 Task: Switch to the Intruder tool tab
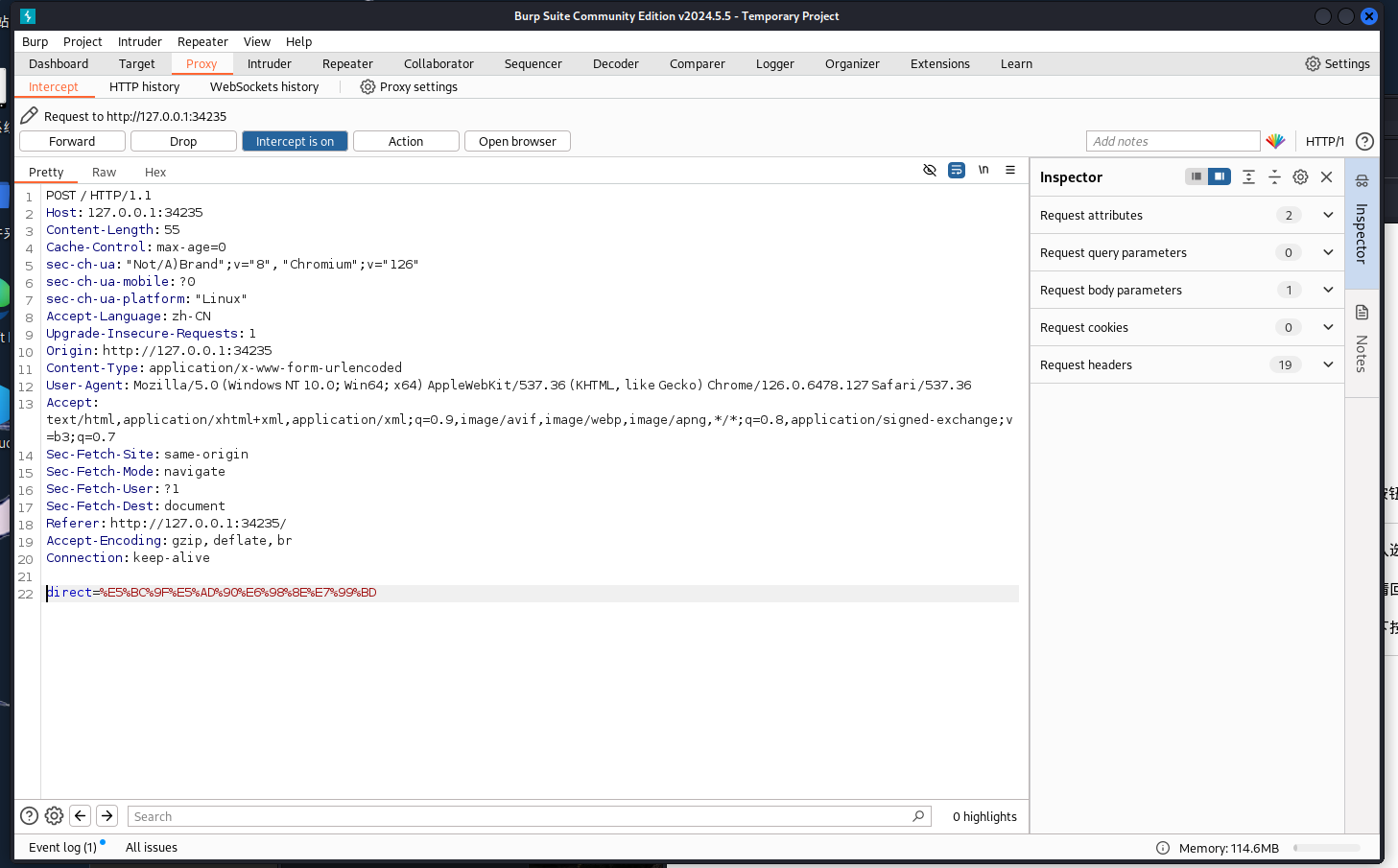pos(269,63)
